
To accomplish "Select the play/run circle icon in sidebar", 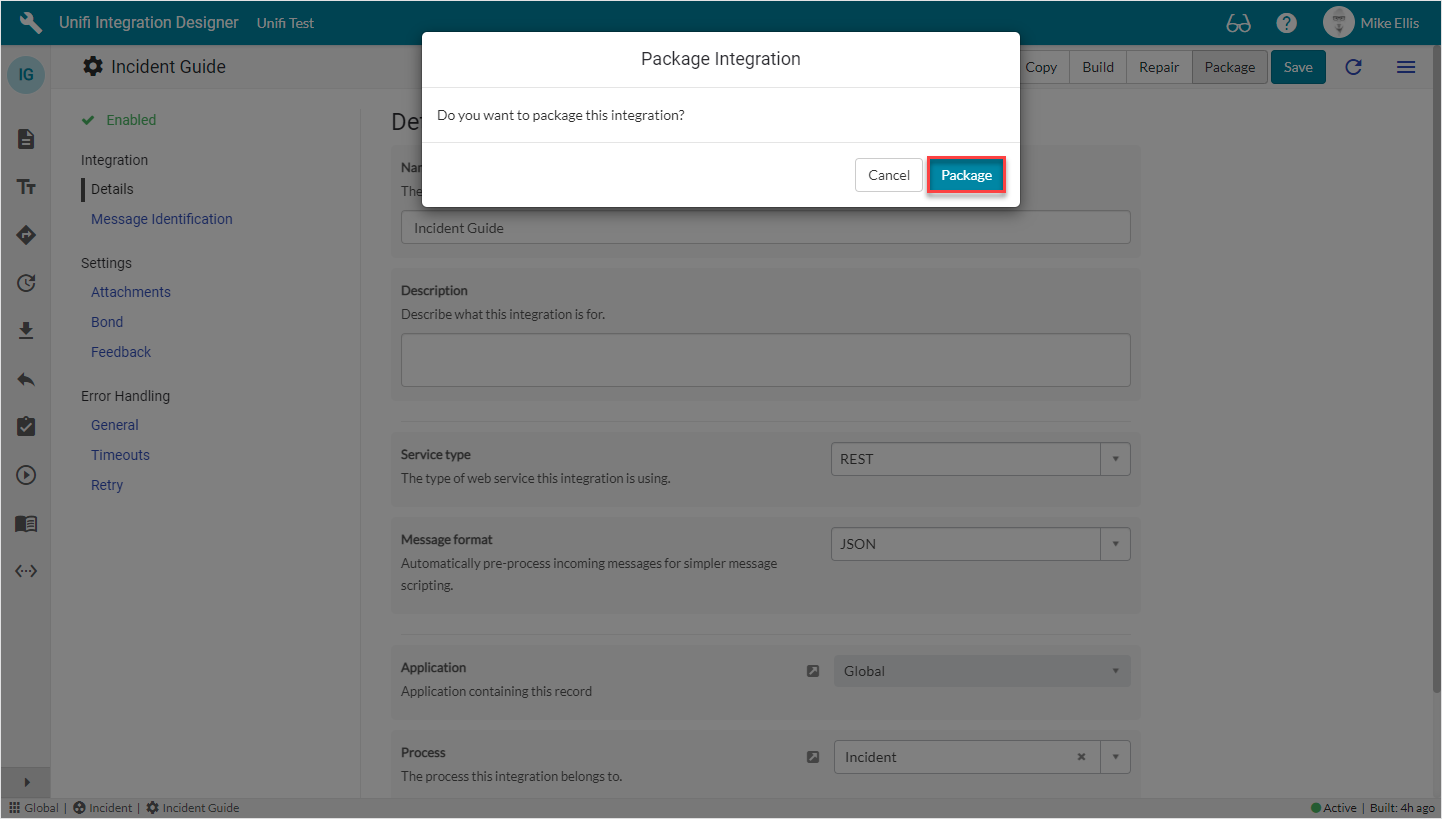I will tap(26, 475).
